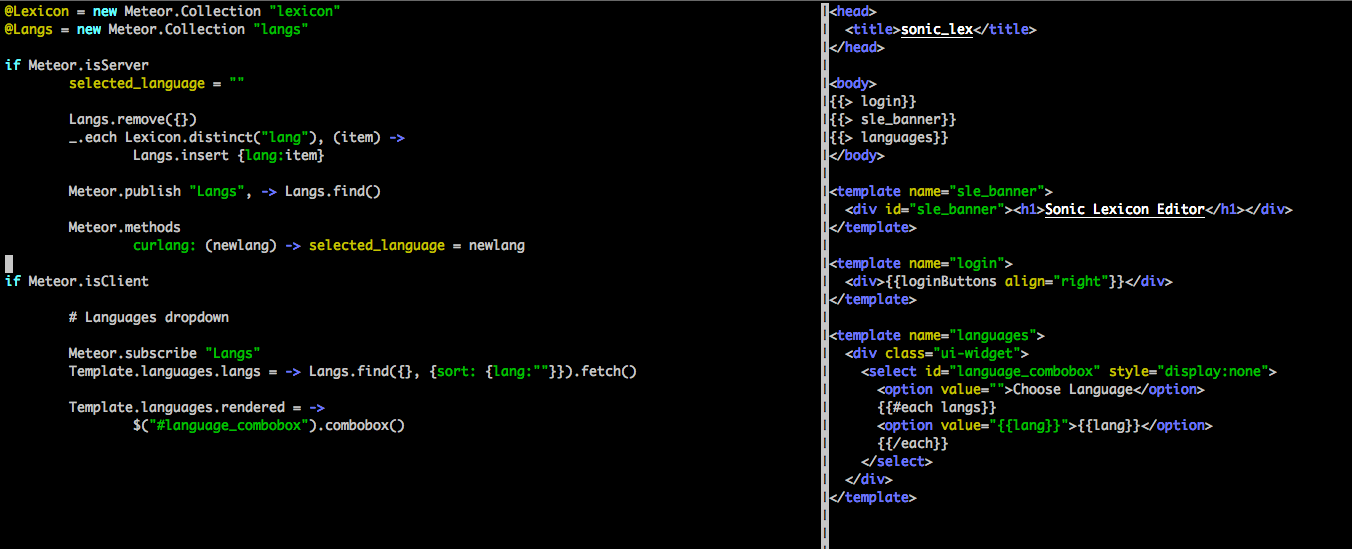Click the '{{> sle_banner}}' partial line
This screenshot has width=1352, height=549.
(893, 119)
